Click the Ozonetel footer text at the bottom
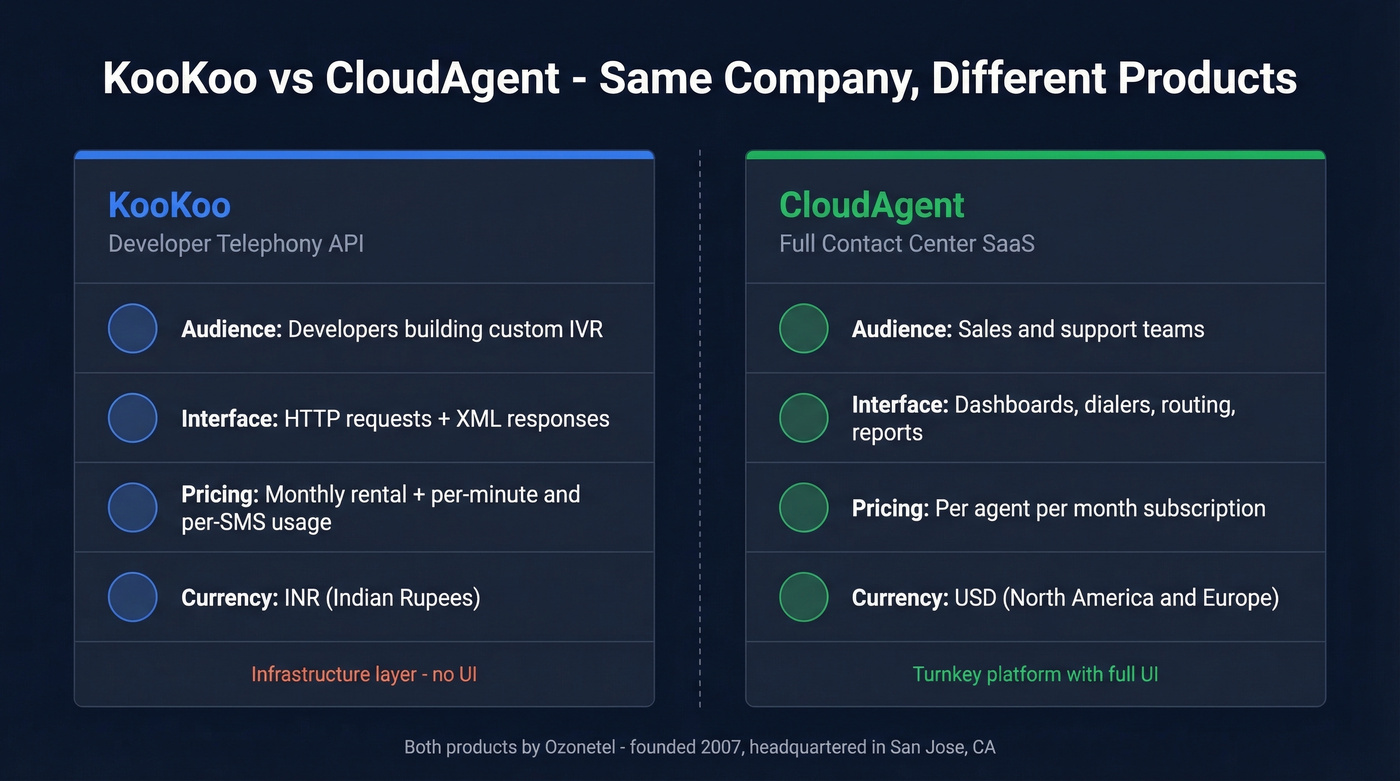 coord(700,747)
